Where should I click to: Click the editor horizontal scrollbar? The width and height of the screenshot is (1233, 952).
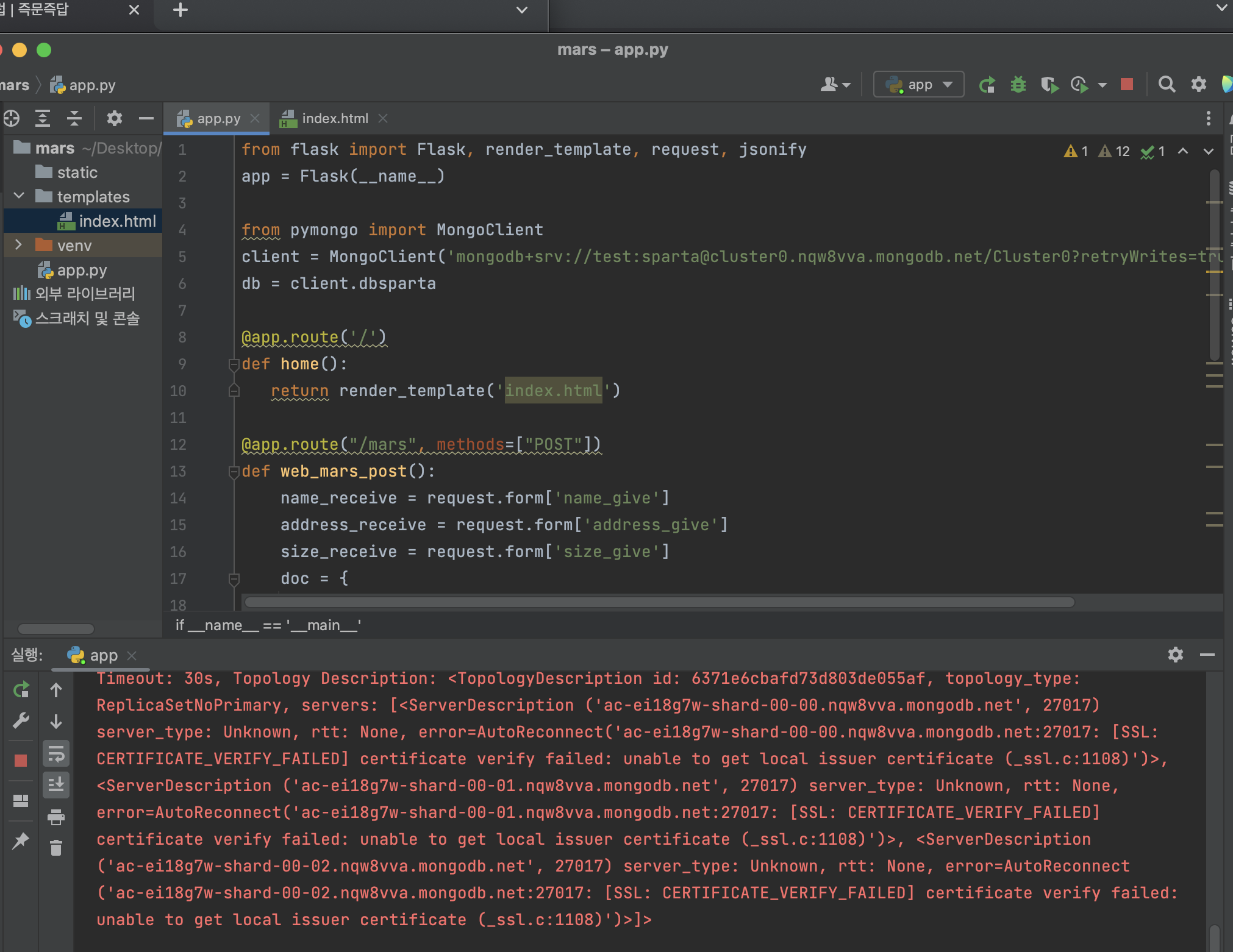tap(659, 602)
